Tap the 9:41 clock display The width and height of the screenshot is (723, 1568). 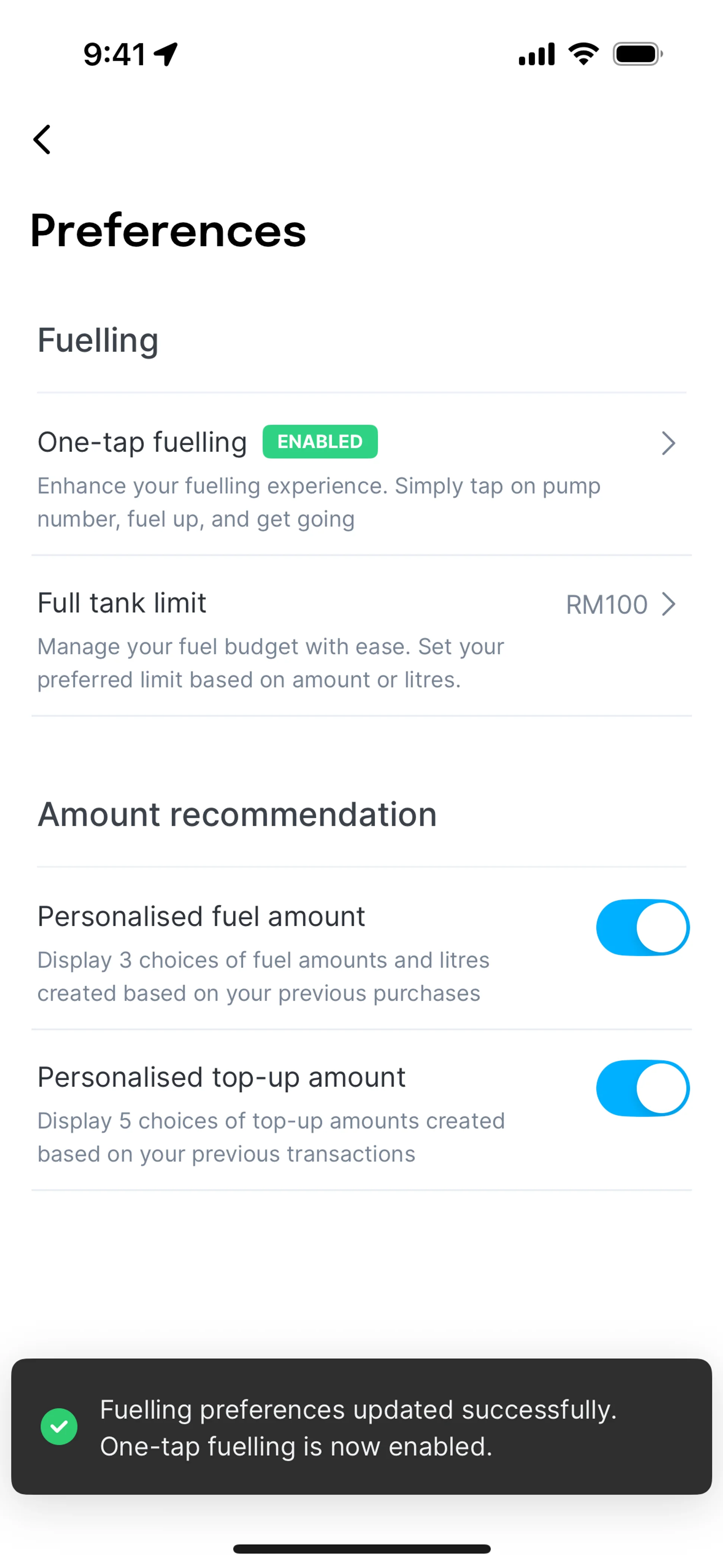(114, 54)
